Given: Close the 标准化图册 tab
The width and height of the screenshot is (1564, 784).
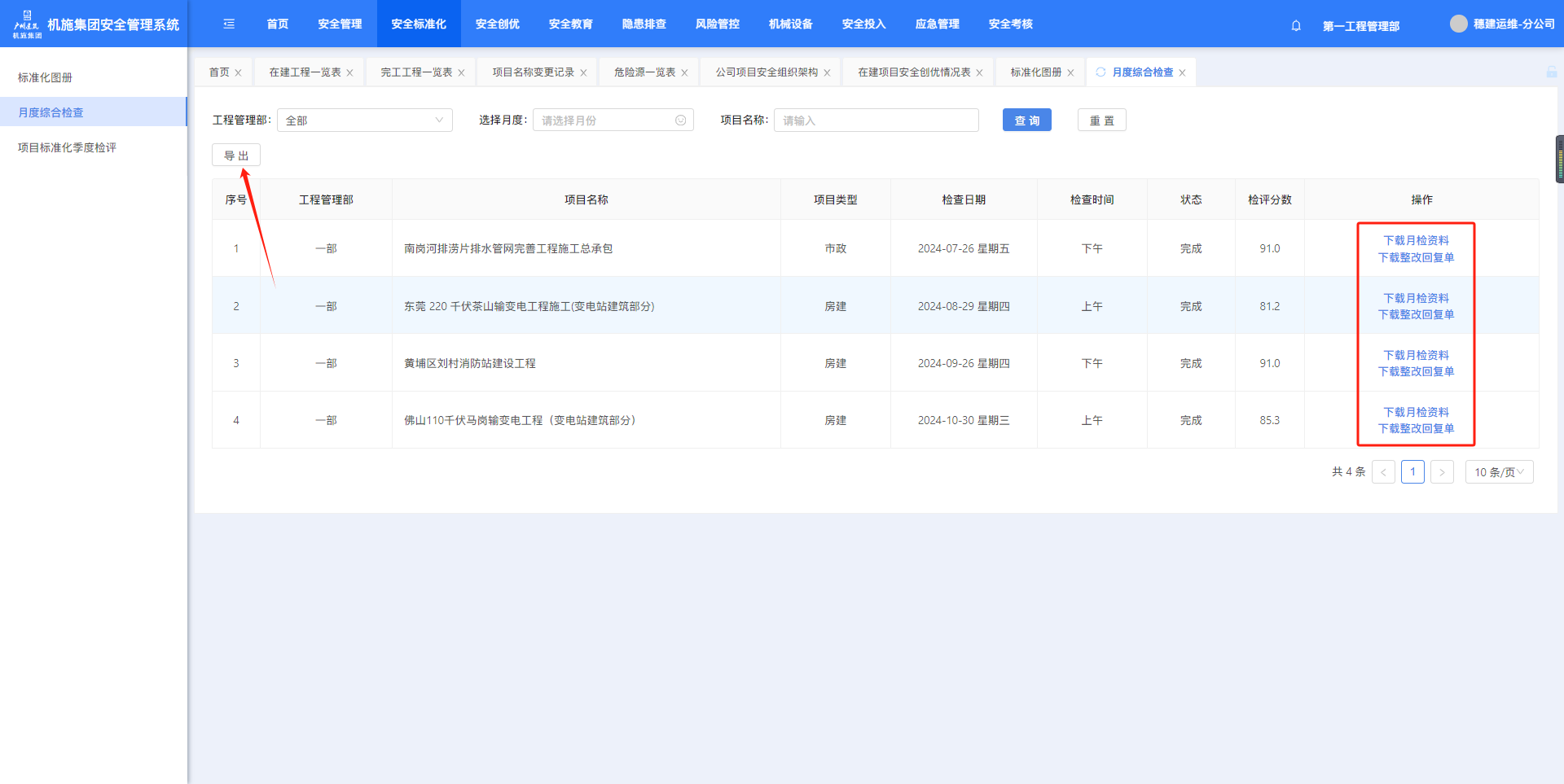Looking at the screenshot, I should 1070,72.
